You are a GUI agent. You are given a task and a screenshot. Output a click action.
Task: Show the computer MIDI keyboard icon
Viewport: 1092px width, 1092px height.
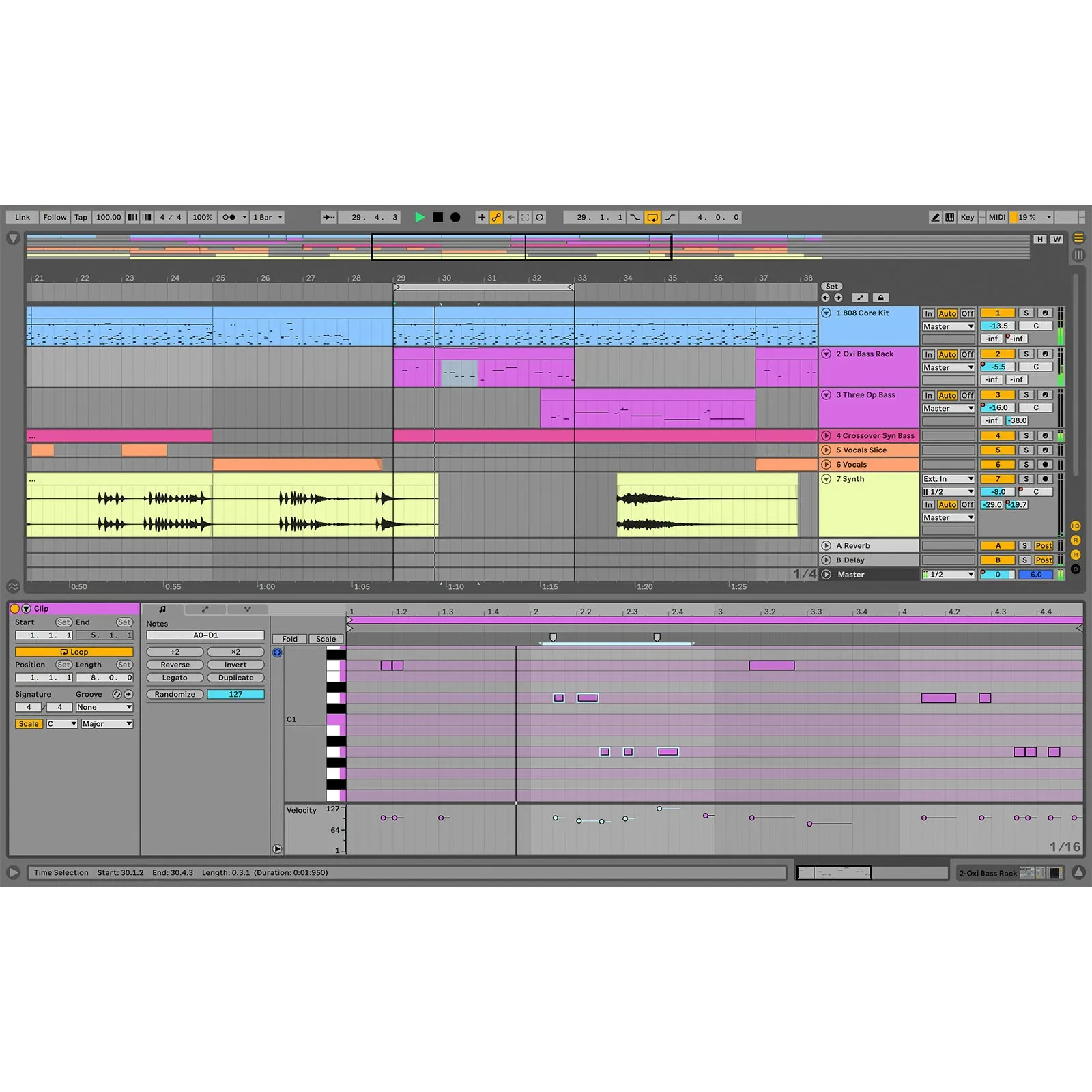click(949, 218)
